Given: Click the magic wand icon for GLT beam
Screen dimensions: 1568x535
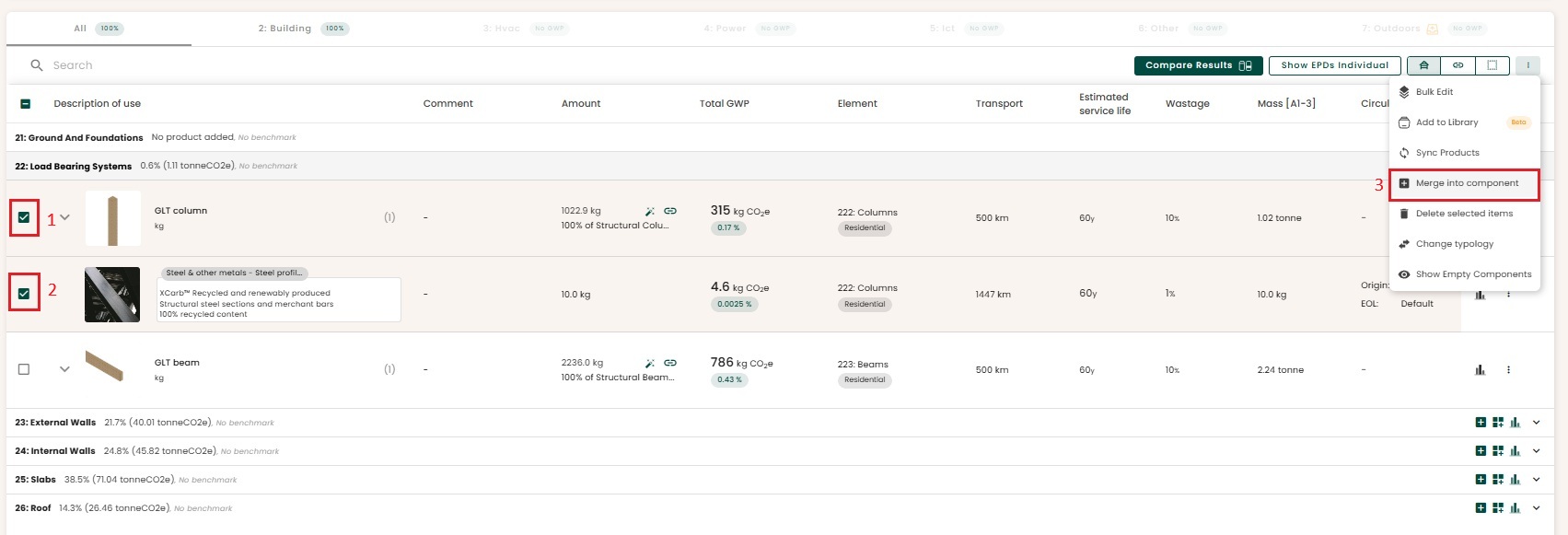Looking at the screenshot, I should [x=650, y=363].
